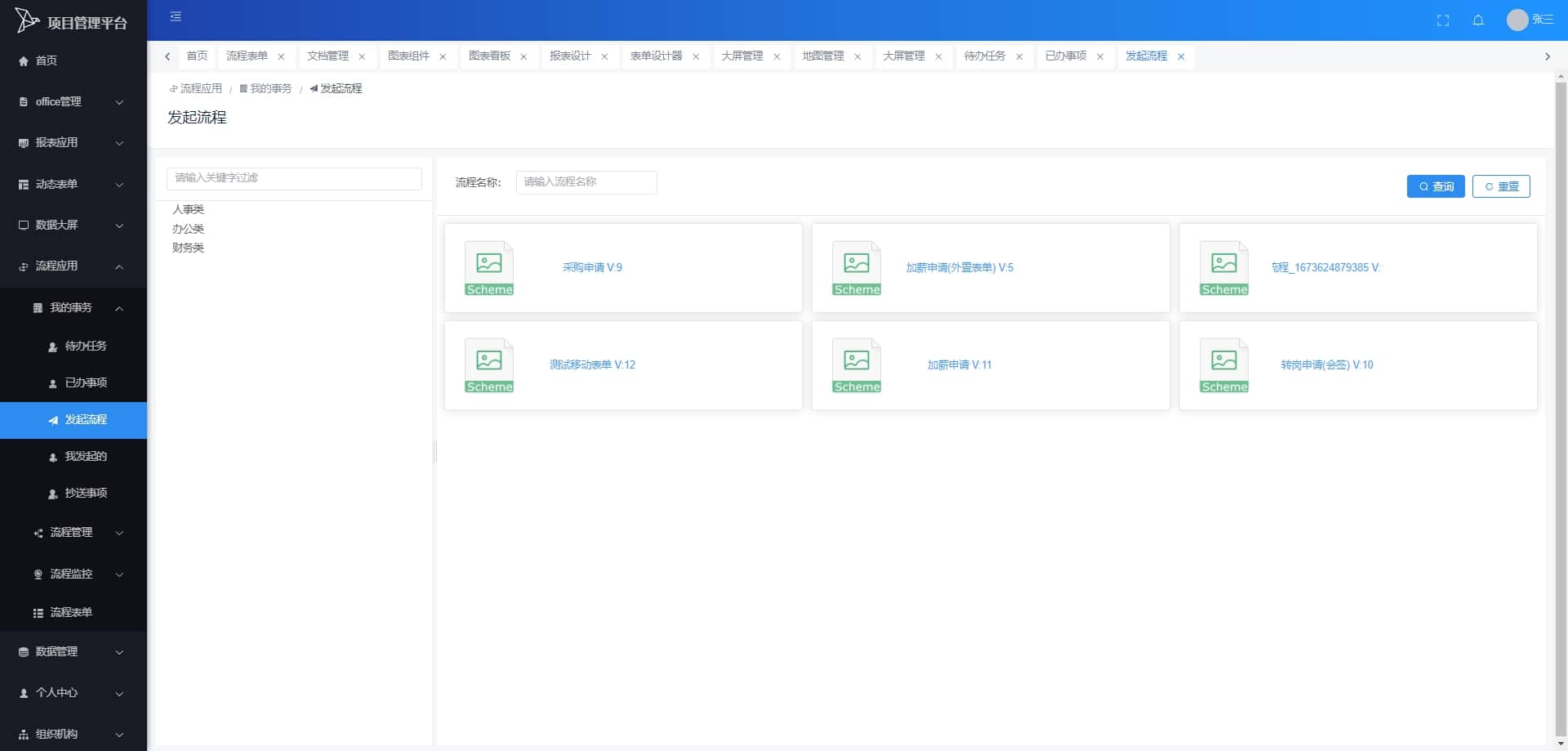Open 我发起的 in the sidebar

click(x=73, y=457)
